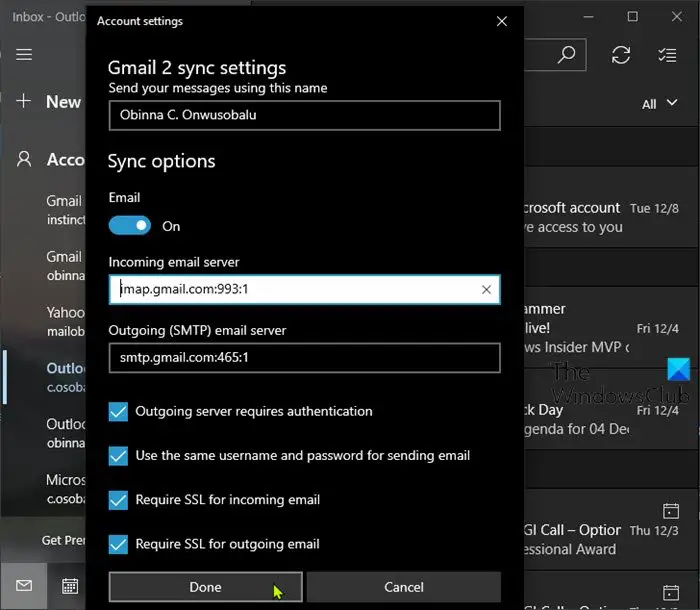
Task: Uncheck Require SSL for outgoing email
Action: [x=118, y=544]
